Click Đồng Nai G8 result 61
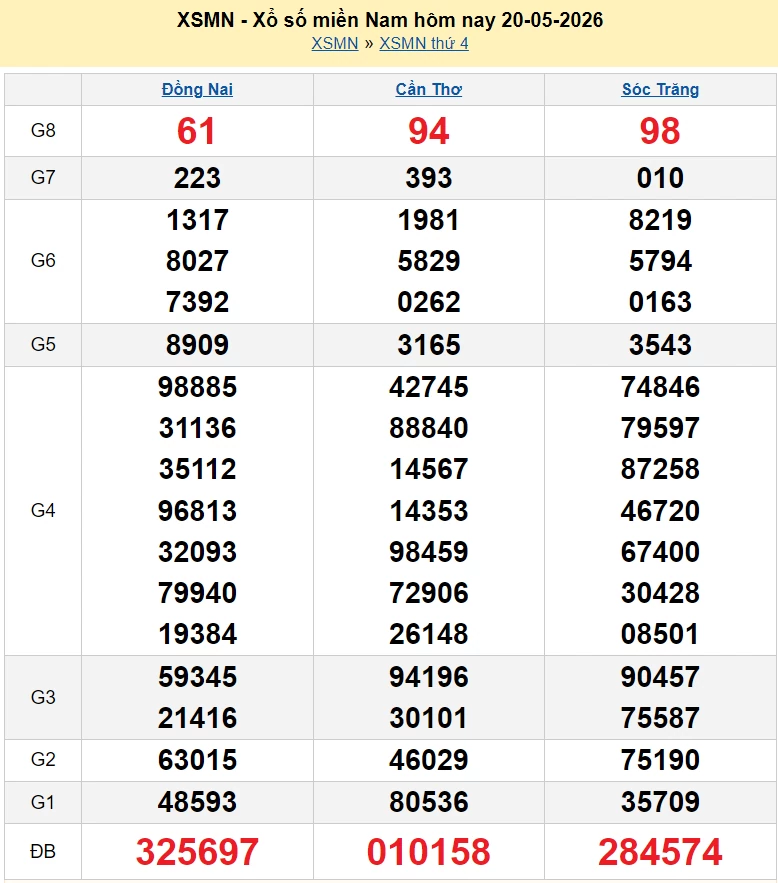778x883 pixels. pos(196,131)
